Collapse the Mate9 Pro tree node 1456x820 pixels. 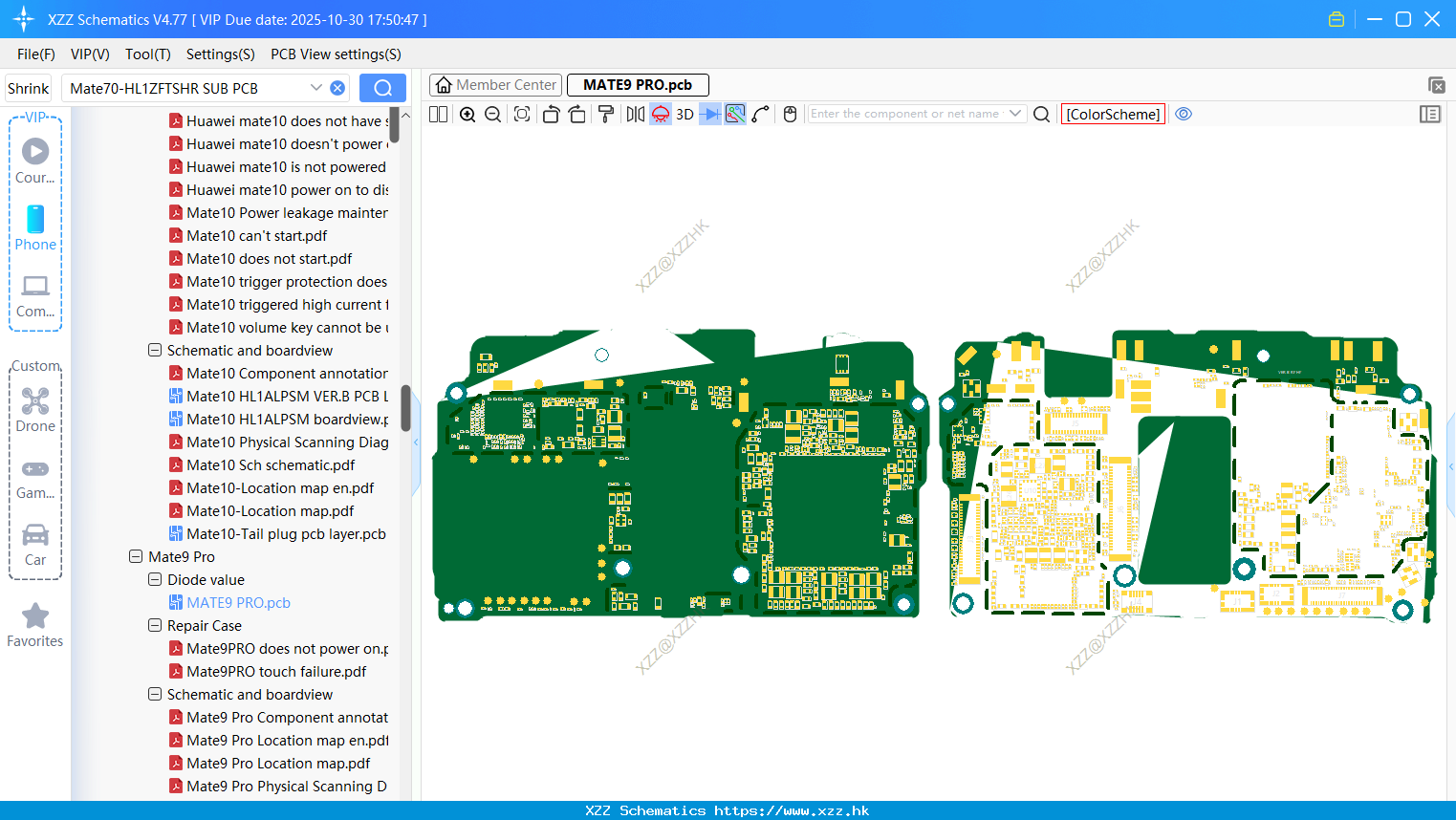[136, 556]
